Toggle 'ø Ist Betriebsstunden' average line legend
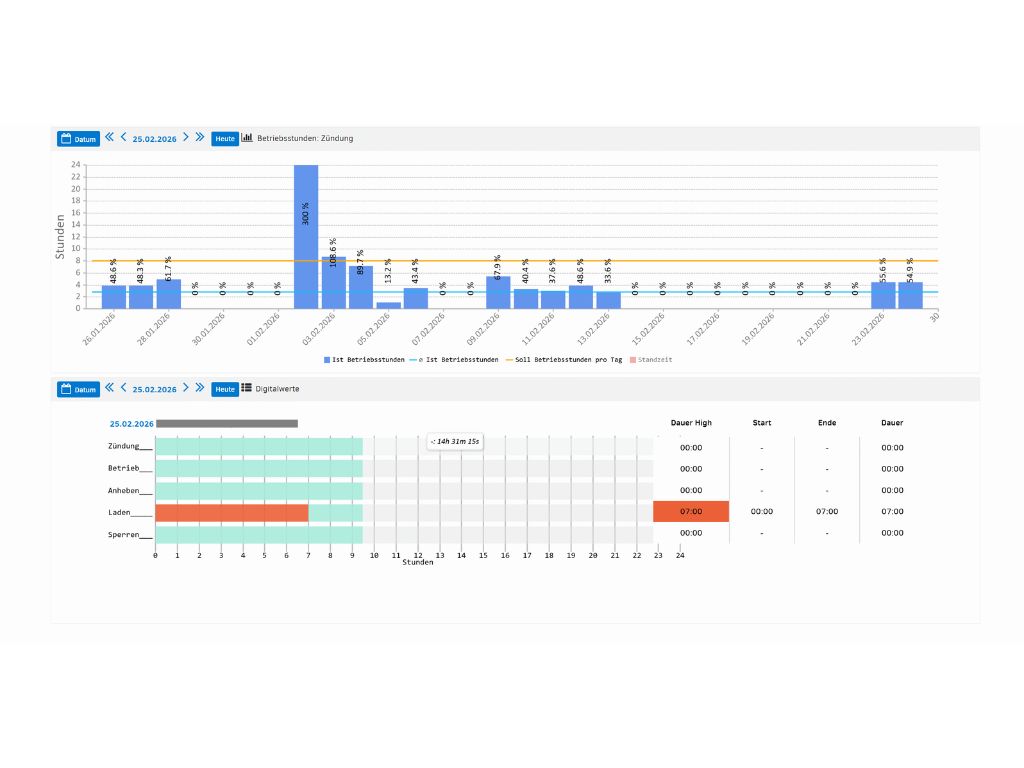The height and width of the screenshot is (768, 1024). click(x=454, y=359)
